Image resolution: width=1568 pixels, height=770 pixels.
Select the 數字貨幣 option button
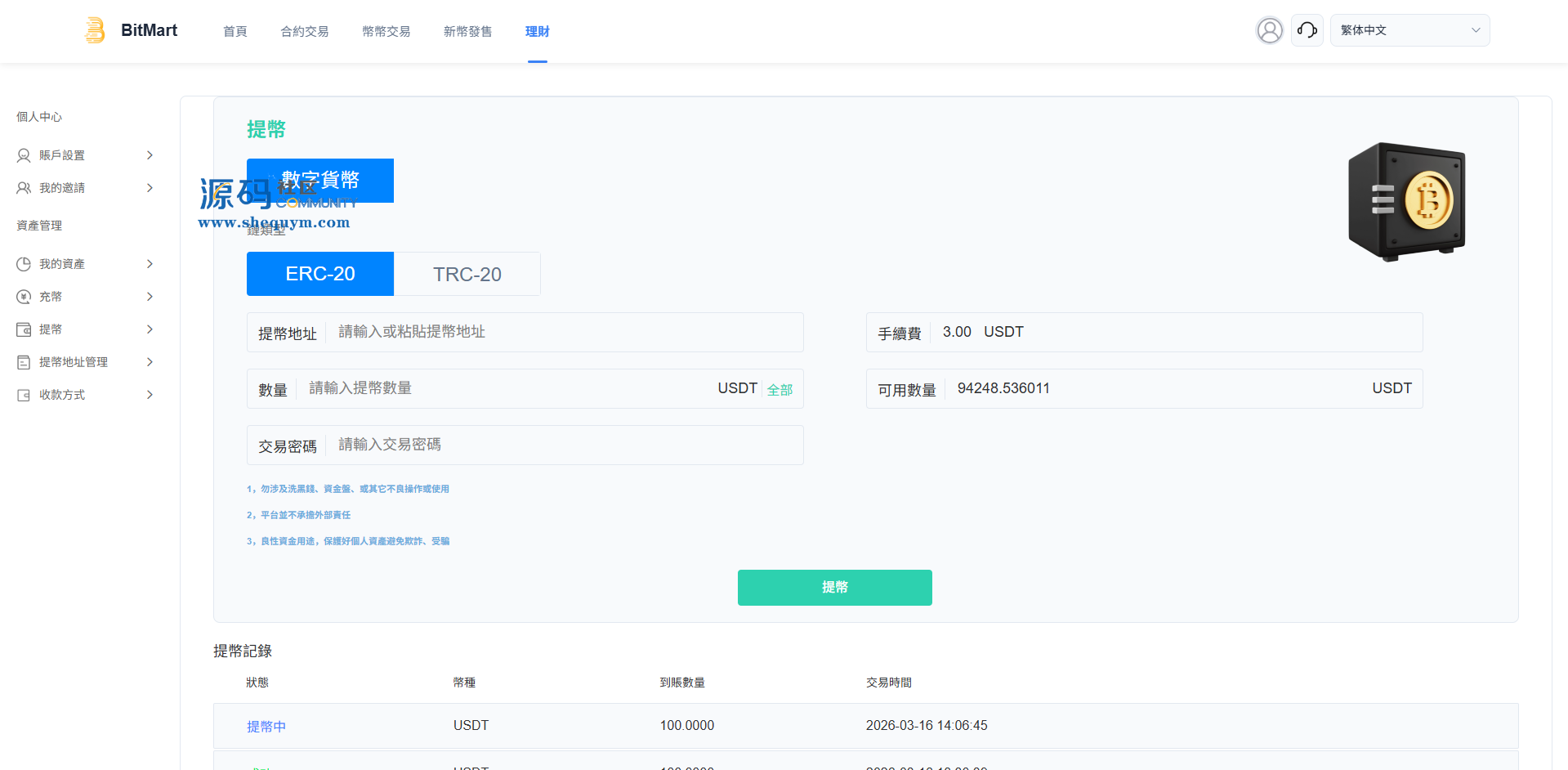coord(319,181)
